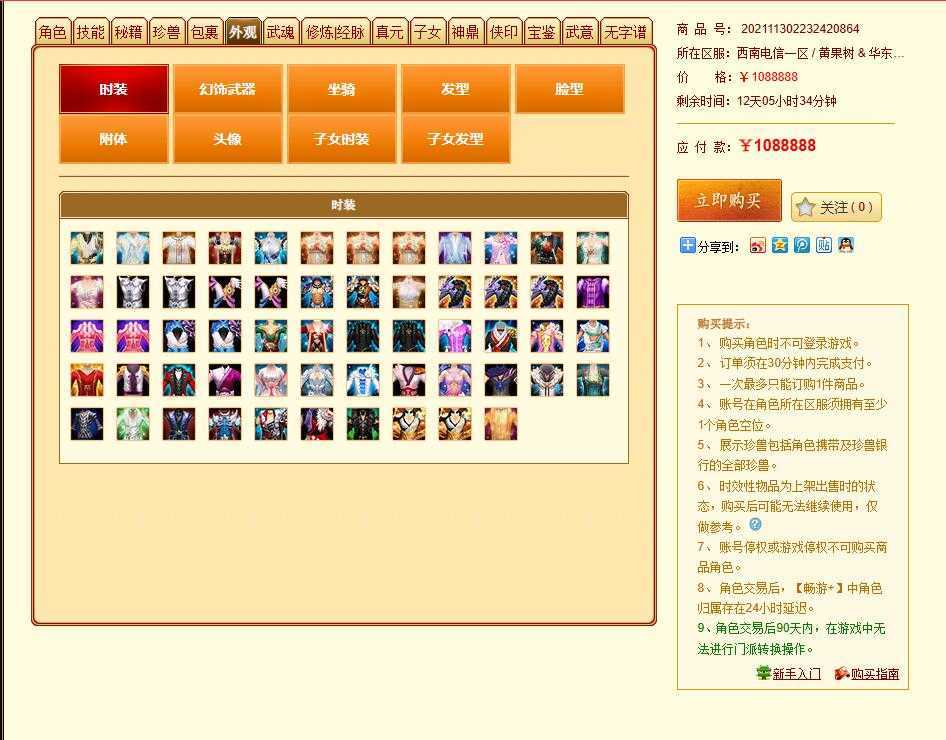Image resolution: width=946 pixels, height=740 pixels.
Task: Switch to the 珍兽 tab
Action: 167,31
